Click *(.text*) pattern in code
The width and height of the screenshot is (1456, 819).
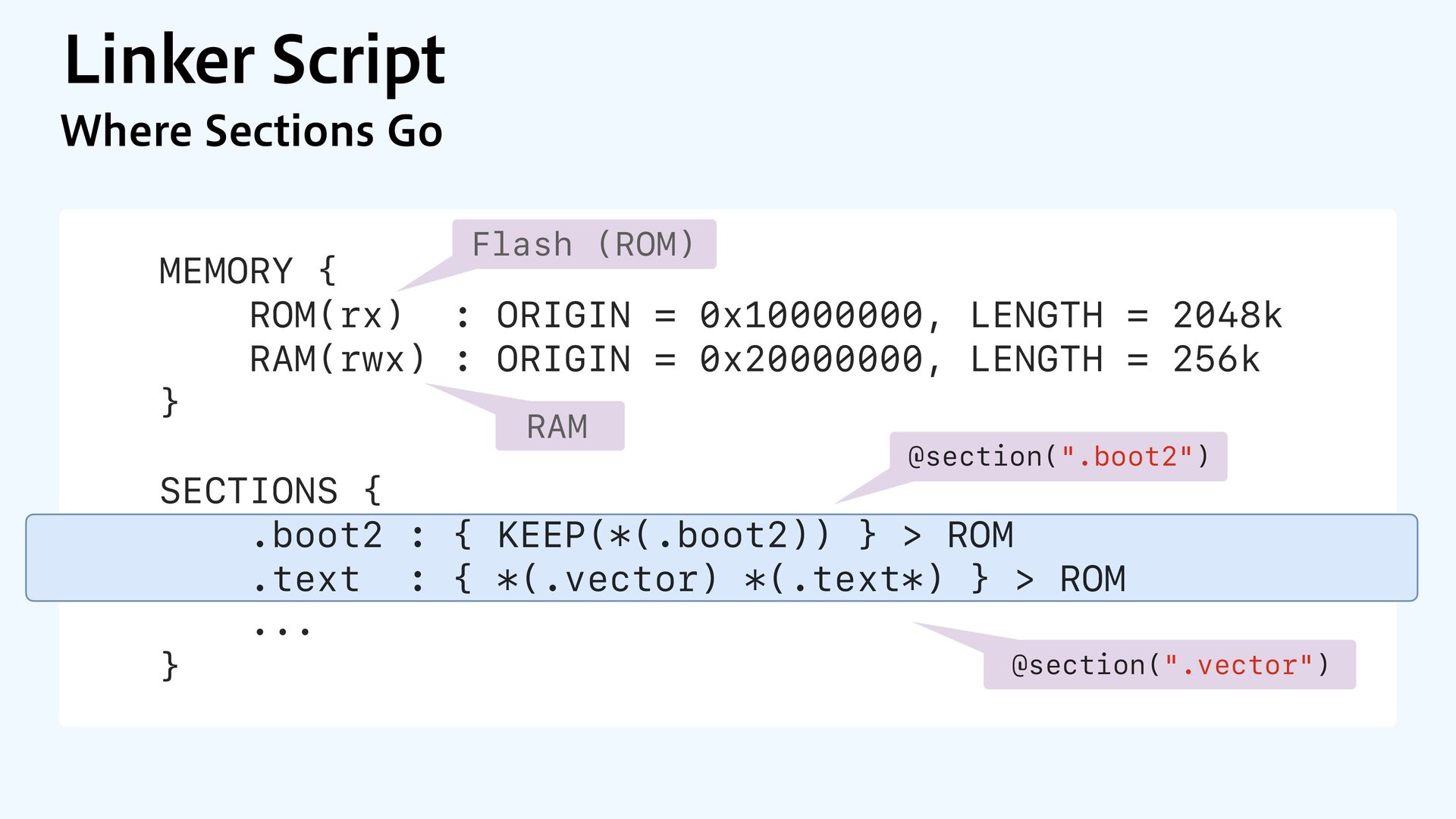coord(843,580)
